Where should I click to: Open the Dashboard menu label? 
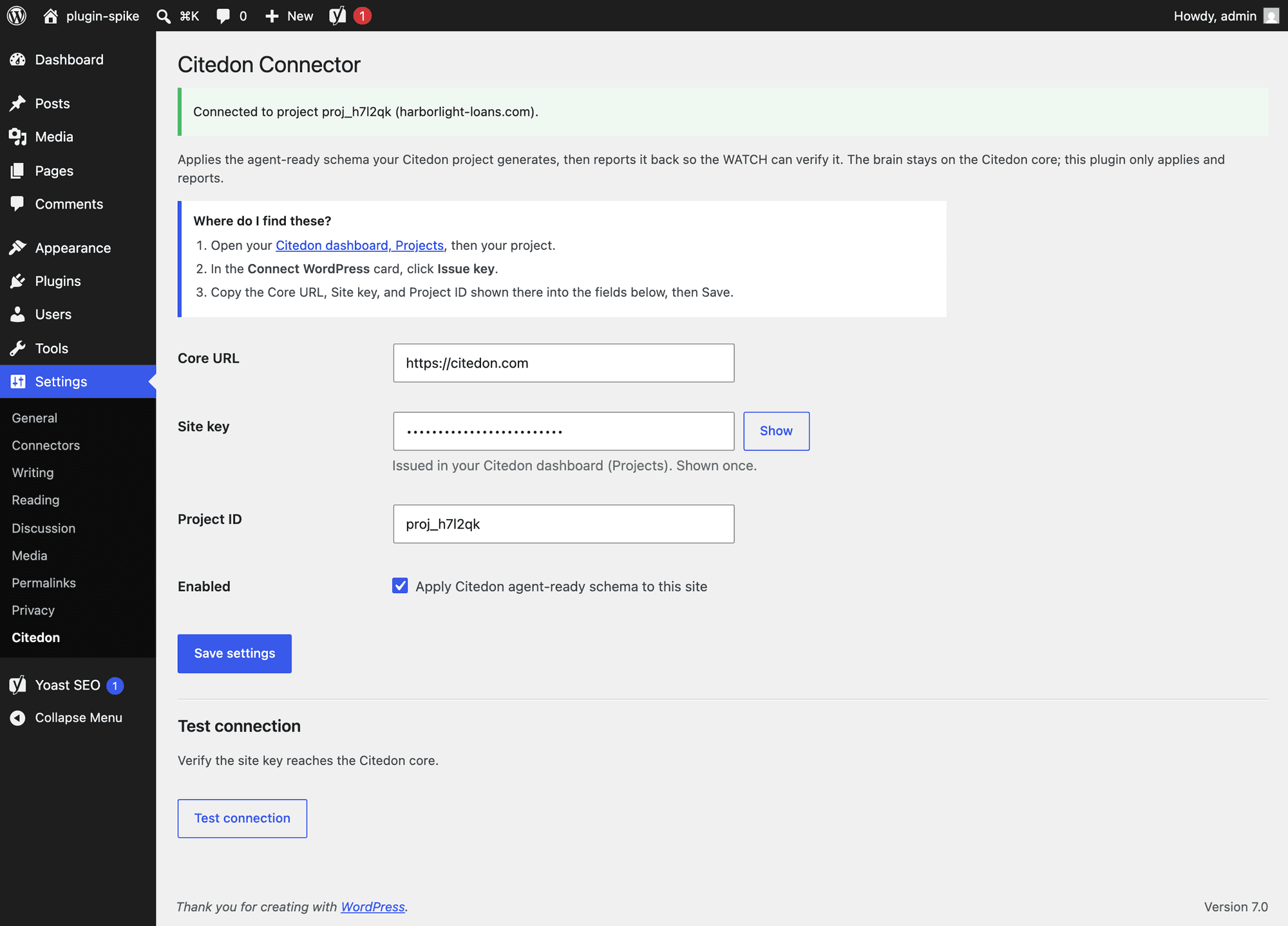(x=70, y=60)
